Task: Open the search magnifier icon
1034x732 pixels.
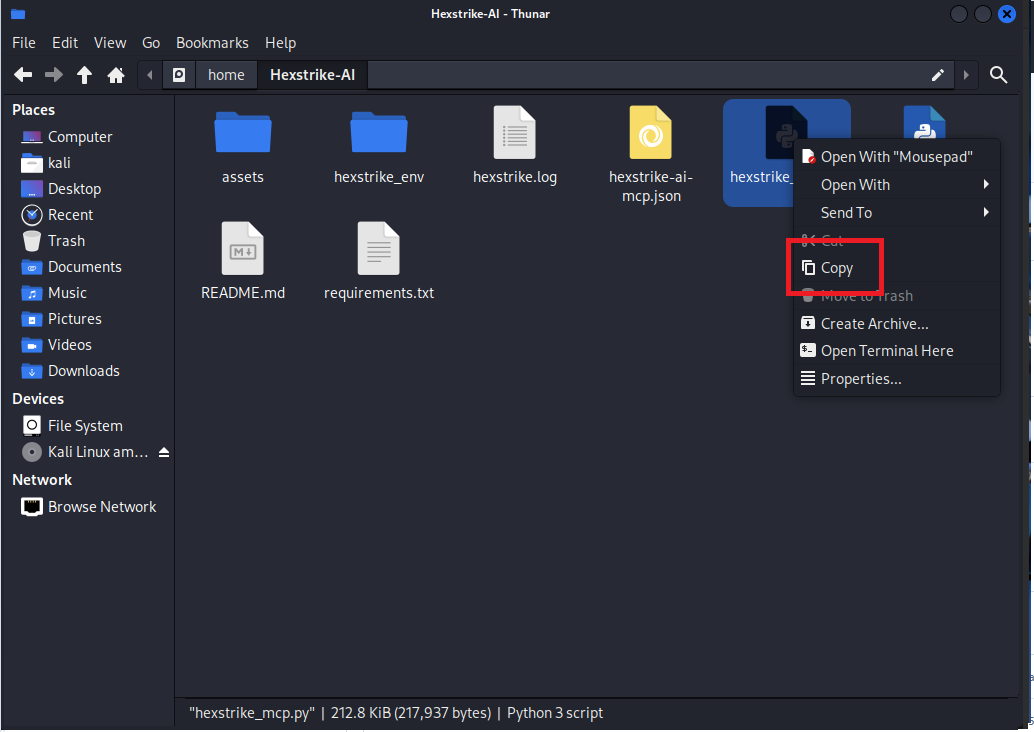Action: click(998, 75)
